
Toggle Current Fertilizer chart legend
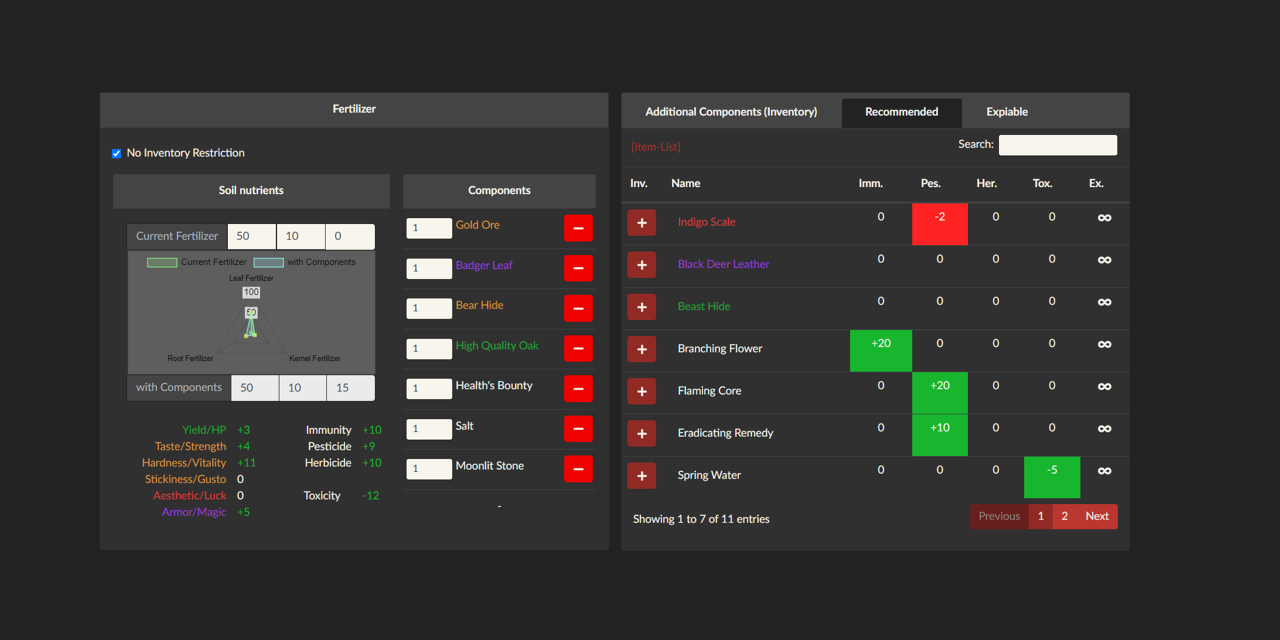click(197, 262)
